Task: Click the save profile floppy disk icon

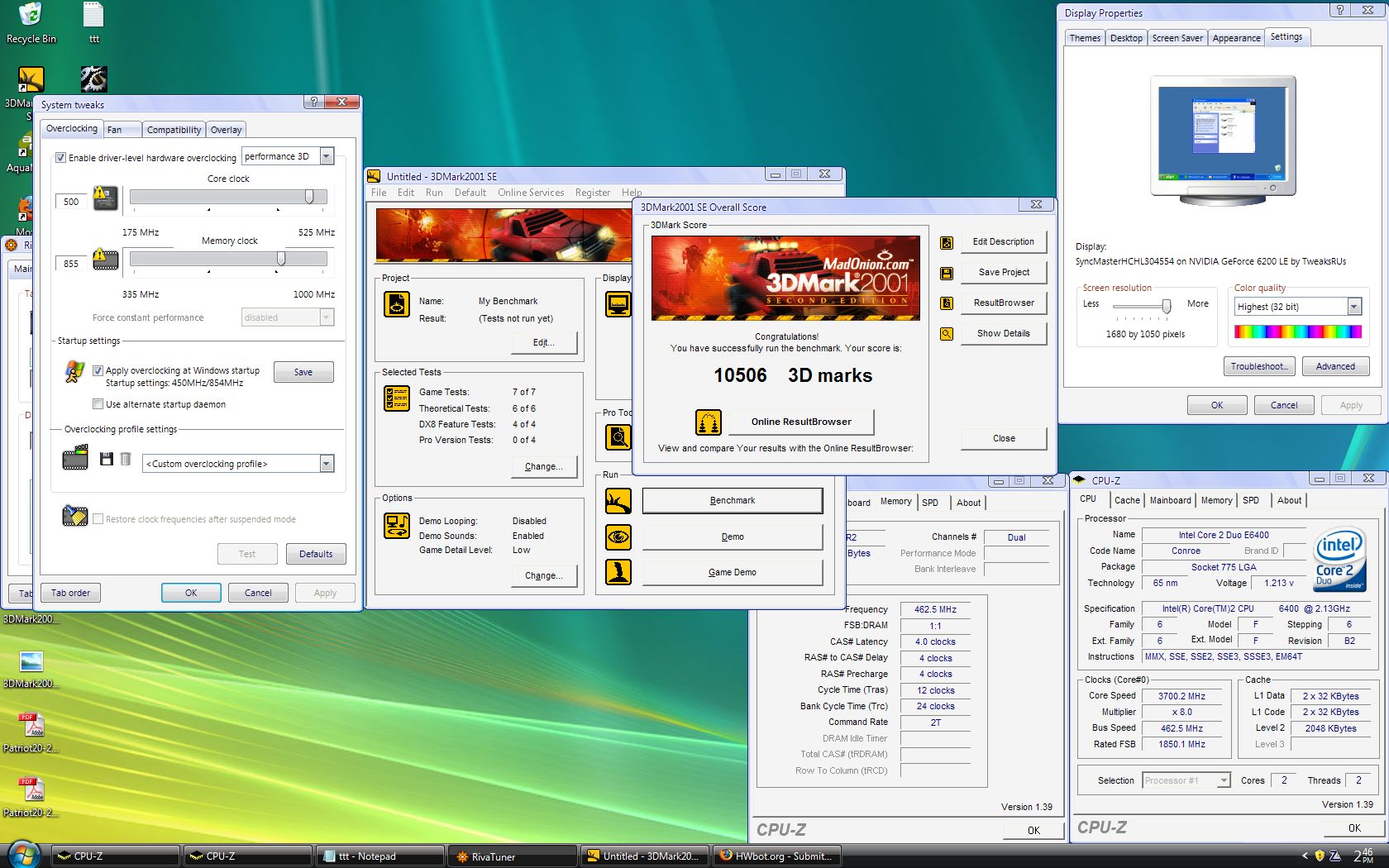Action: tap(106, 459)
